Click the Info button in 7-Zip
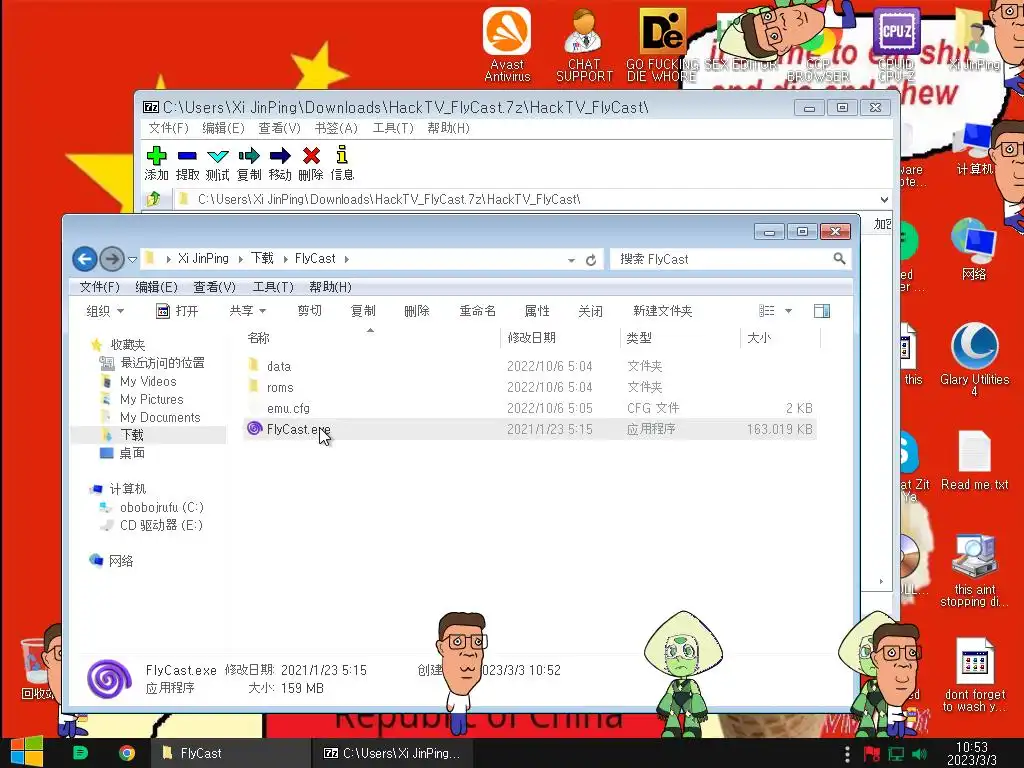 (342, 162)
